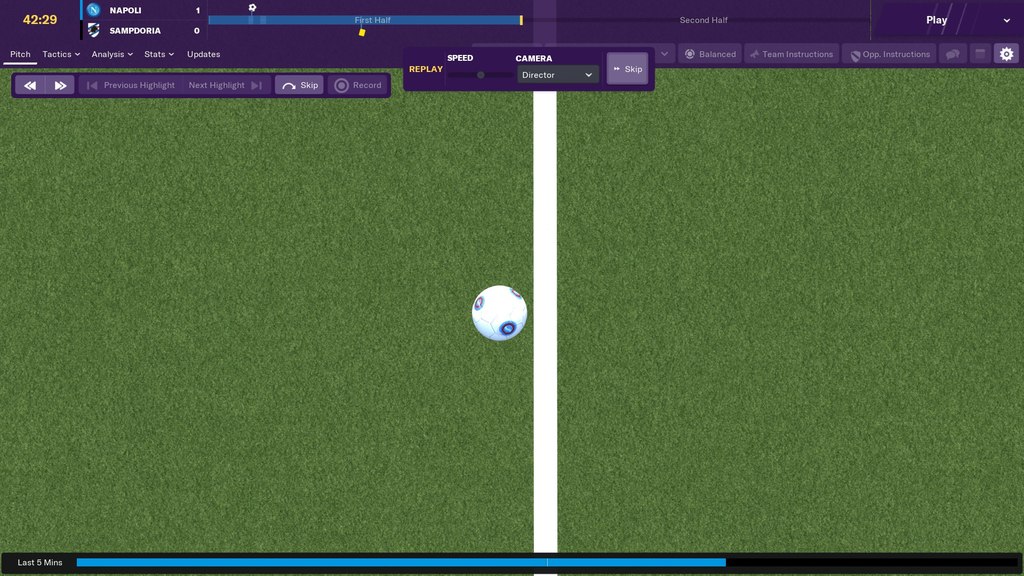
Task: Click the football on the pitch
Action: coord(500,313)
